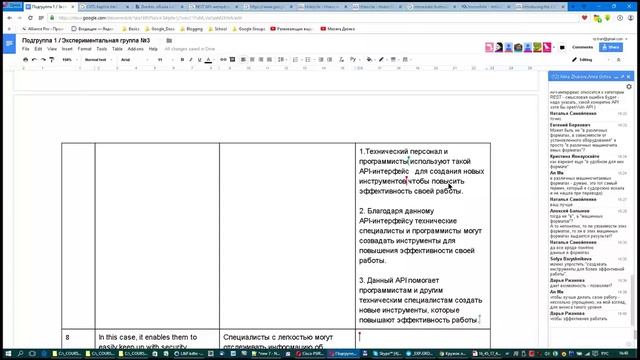Justify the text alignment
Image resolution: width=640 pixels, height=360 pixels.
[269, 60]
